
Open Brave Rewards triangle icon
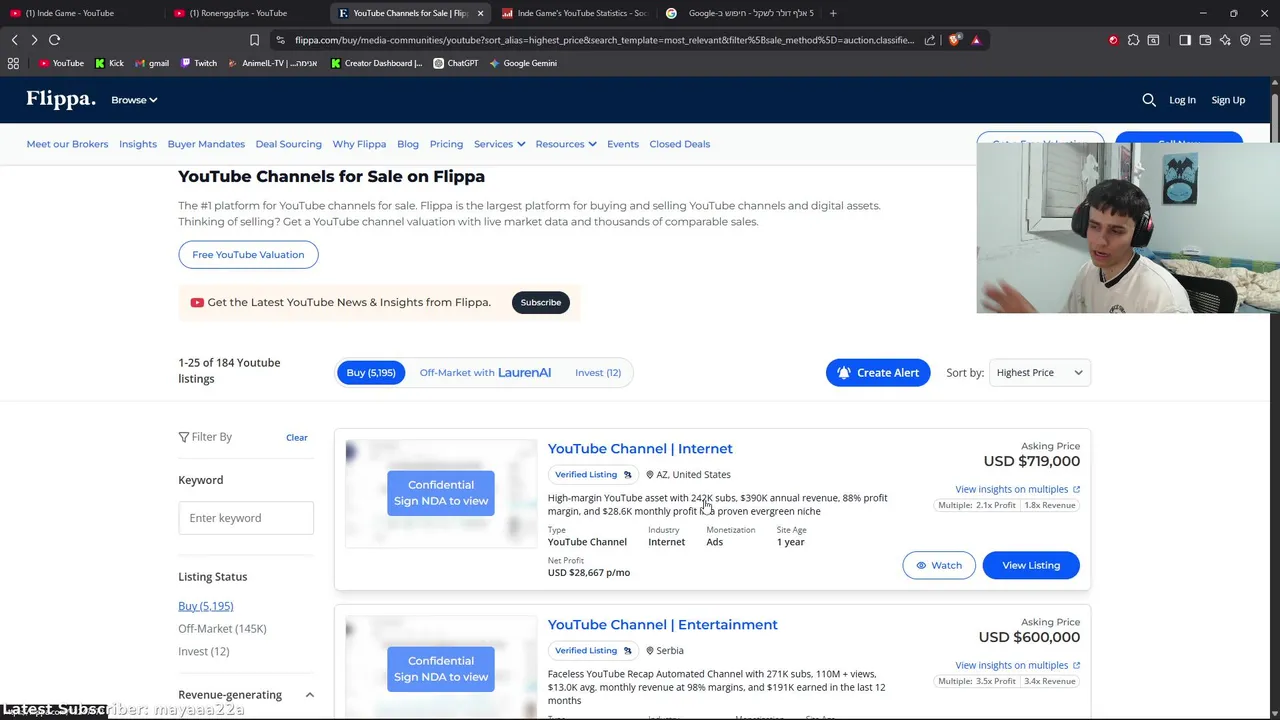pos(976,40)
